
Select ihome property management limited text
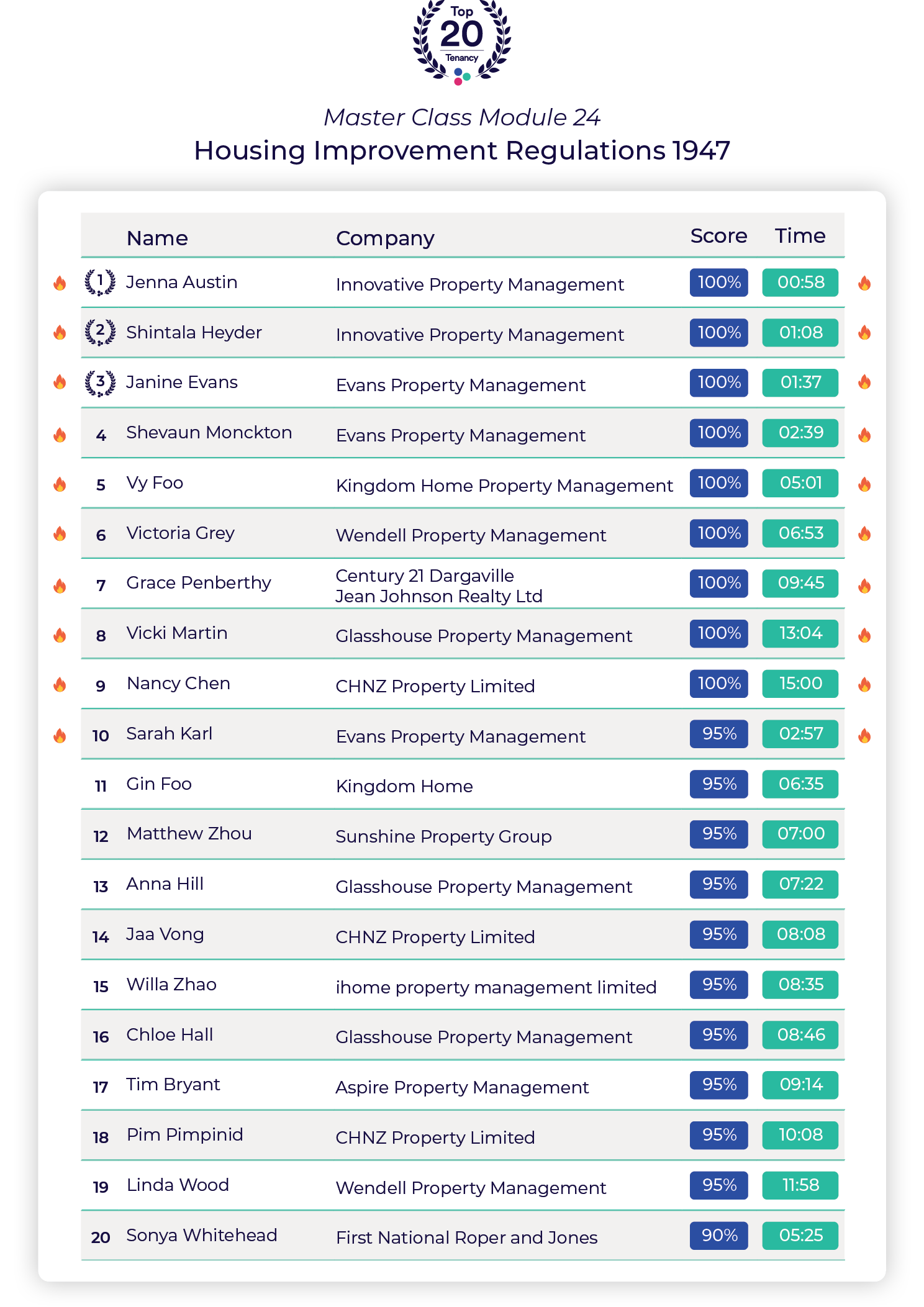tap(496, 987)
